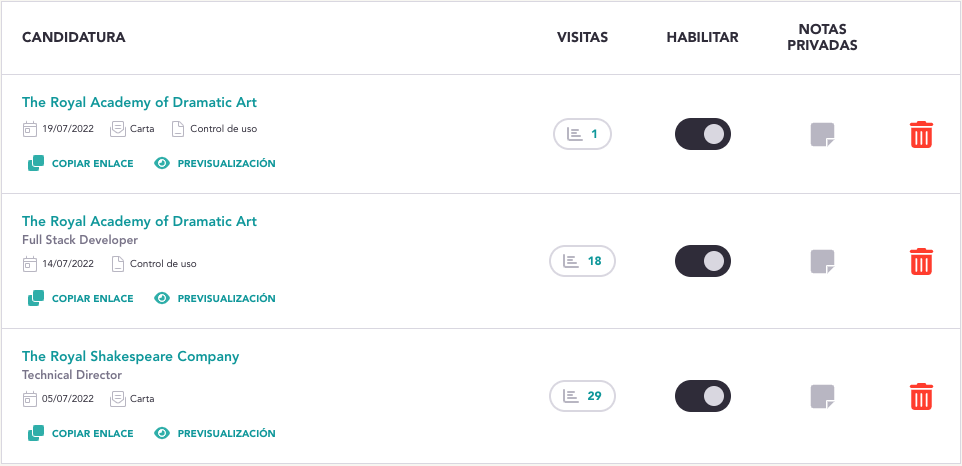Disable the 19/07/2022 Royal Academy application toggle

pyautogui.click(x=703, y=134)
